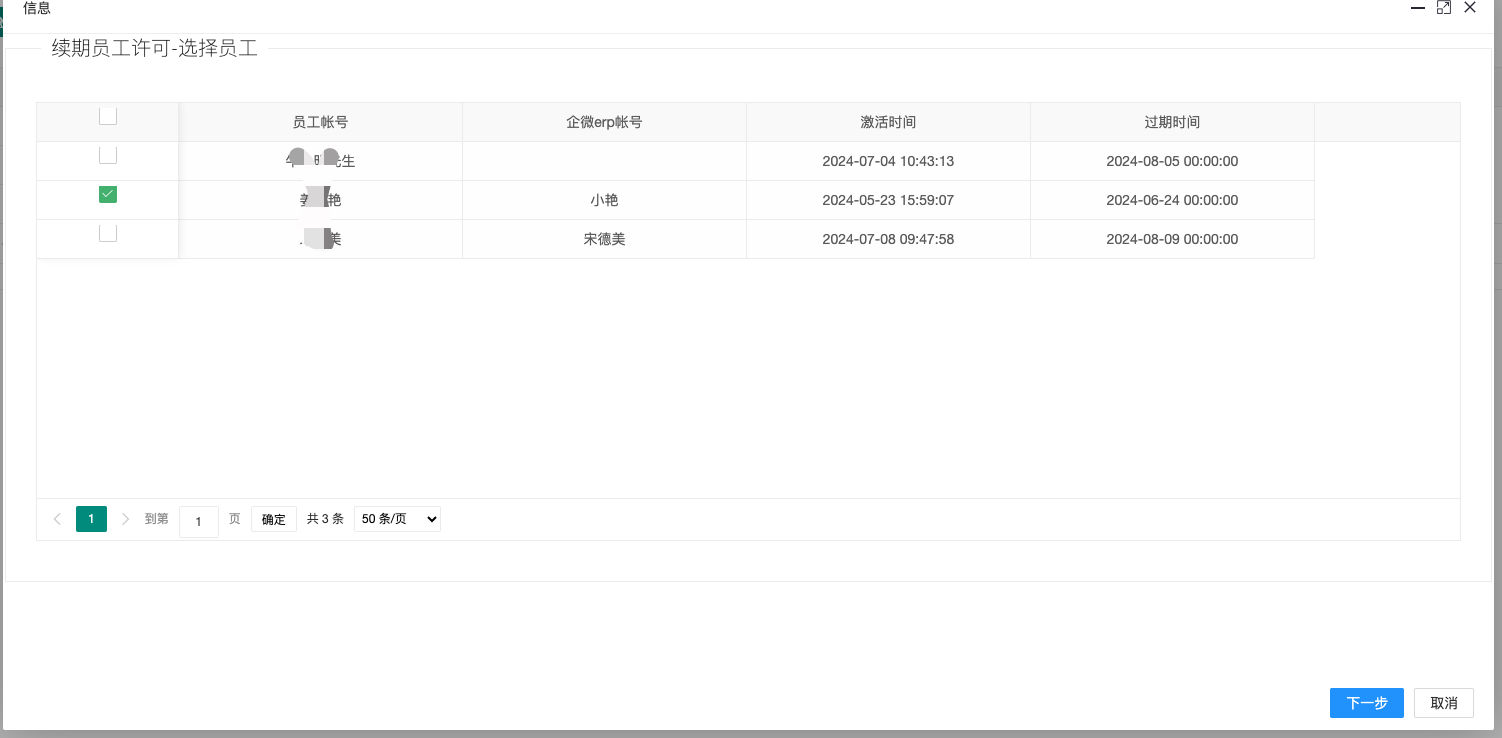The width and height of the screenshot is (1502, 738).
Task: Click the 取消 button
Action: [x=1443, y=703]
